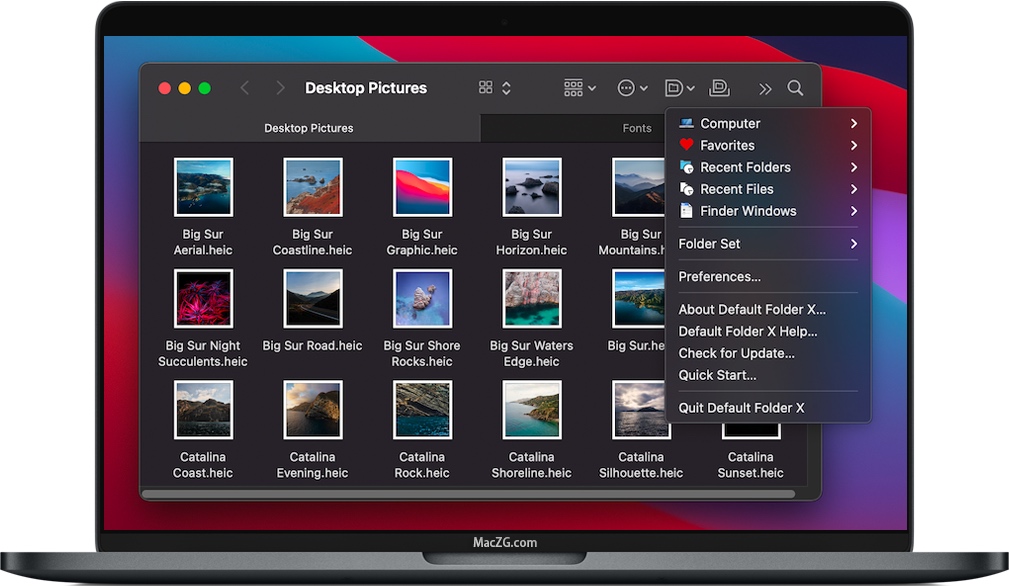Click Quit Default Folder X
This screenshot has height=586, width=1009.
tap(741, 408)
